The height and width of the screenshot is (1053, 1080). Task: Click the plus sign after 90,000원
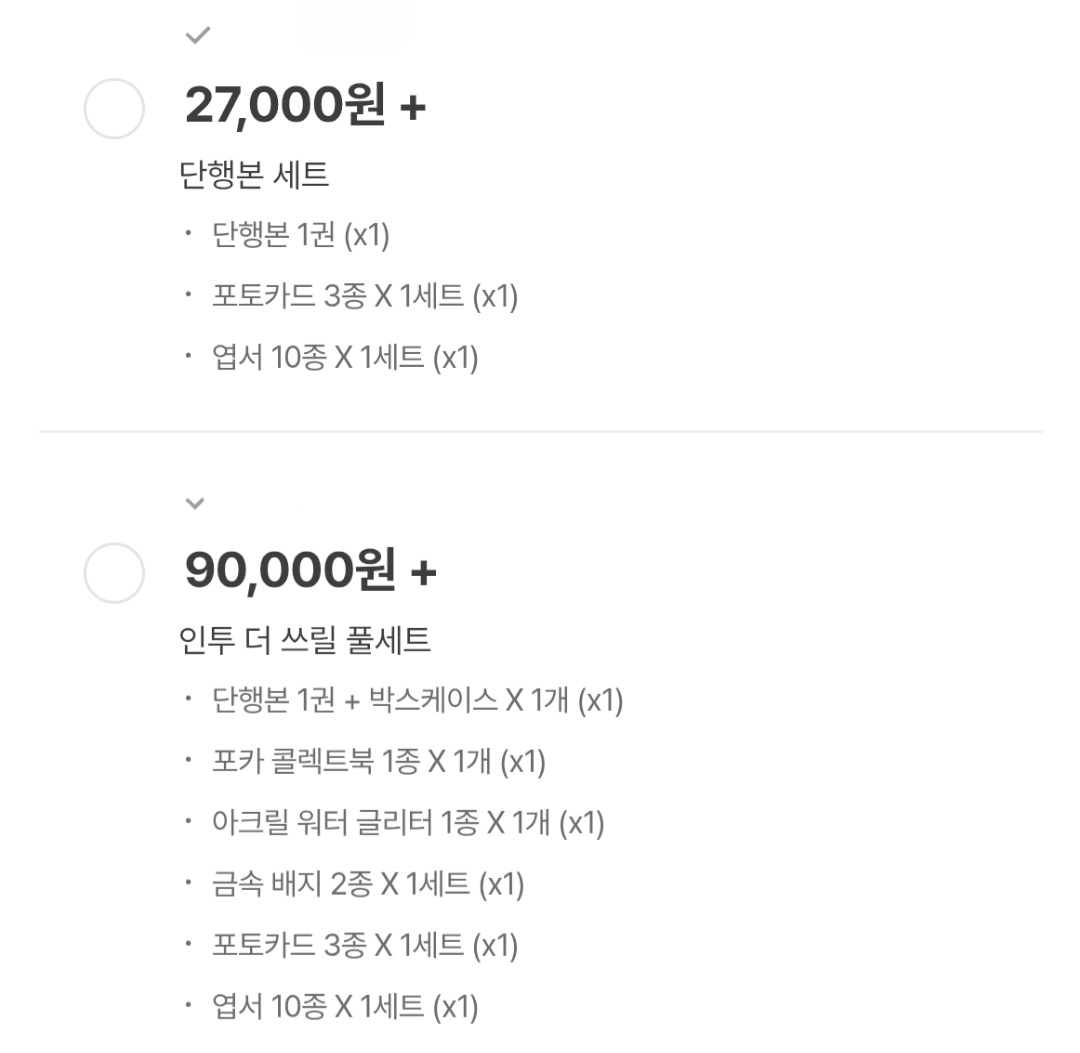[424, 572]
